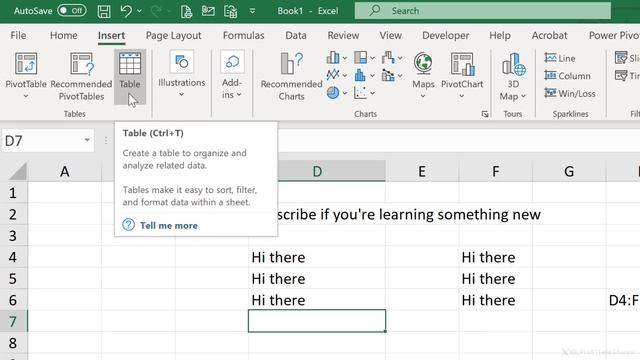This screenshot has width=640, height=360.
Task: Open the Charts dialog launcher
Action: point(484,114)
